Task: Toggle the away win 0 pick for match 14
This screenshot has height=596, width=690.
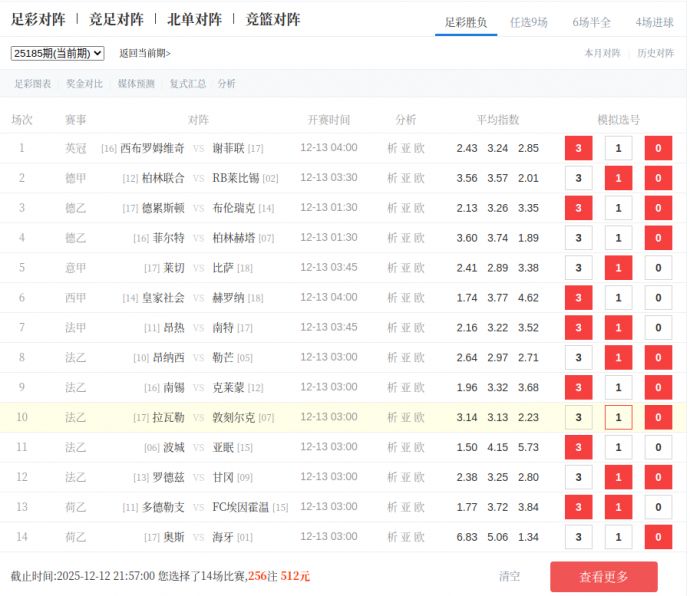Action: coord(658,537)
